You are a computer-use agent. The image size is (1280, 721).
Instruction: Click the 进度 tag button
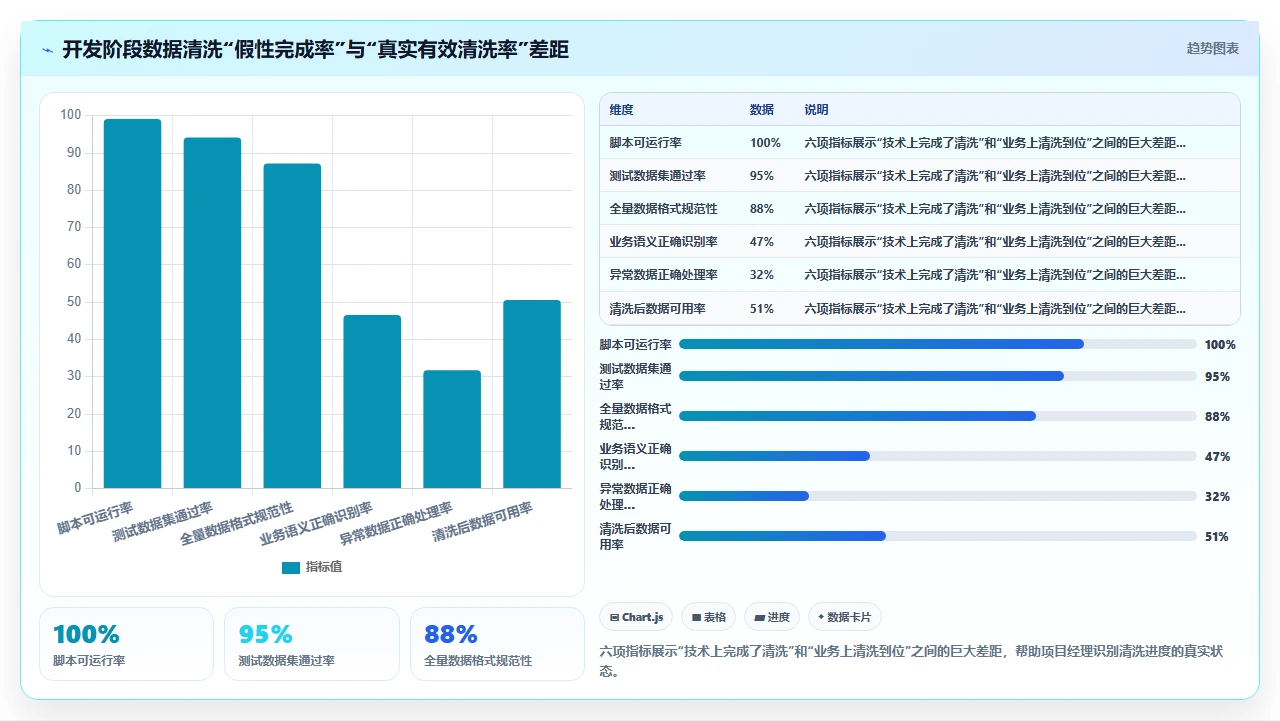[772, 617]
